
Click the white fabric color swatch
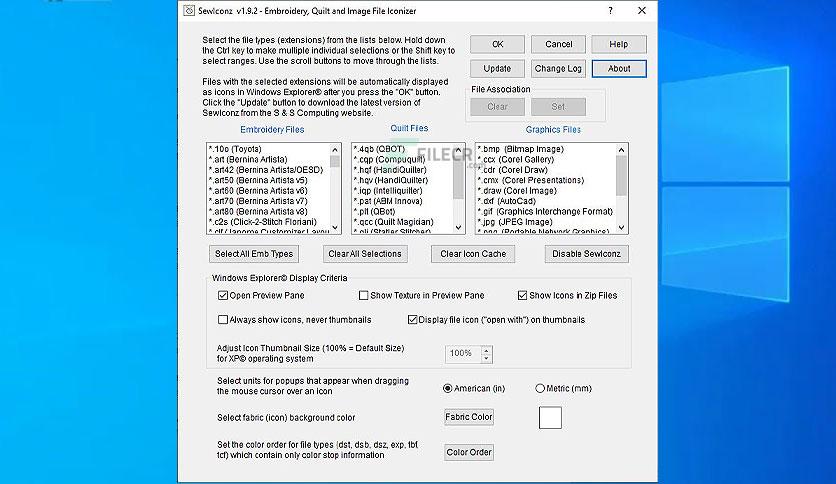click(x=550, y=417)
